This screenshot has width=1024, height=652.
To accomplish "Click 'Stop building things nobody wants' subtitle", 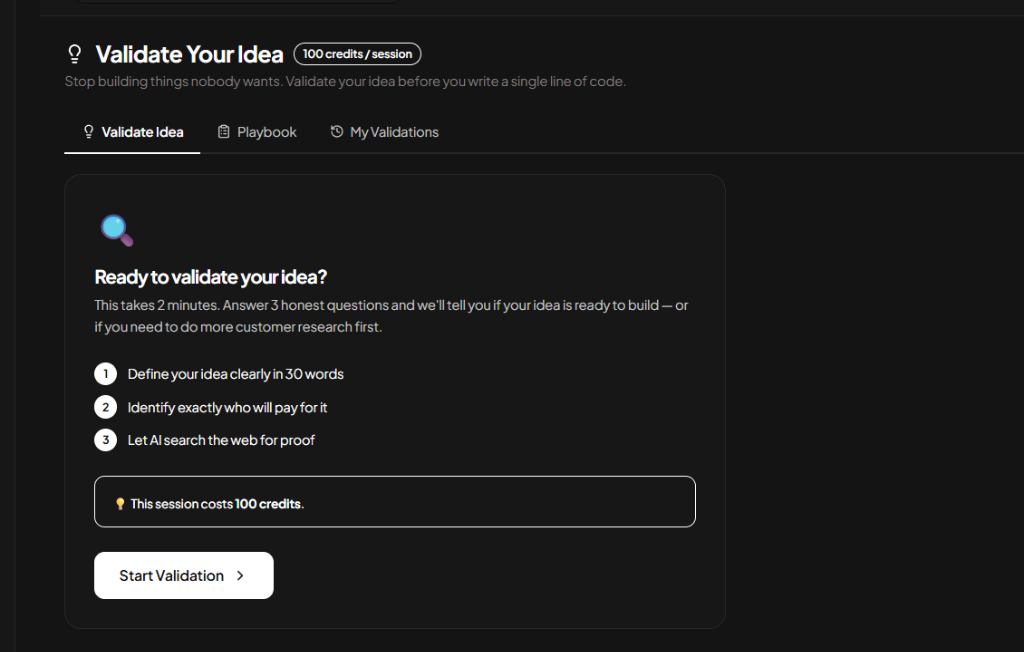I will [345, 82].
